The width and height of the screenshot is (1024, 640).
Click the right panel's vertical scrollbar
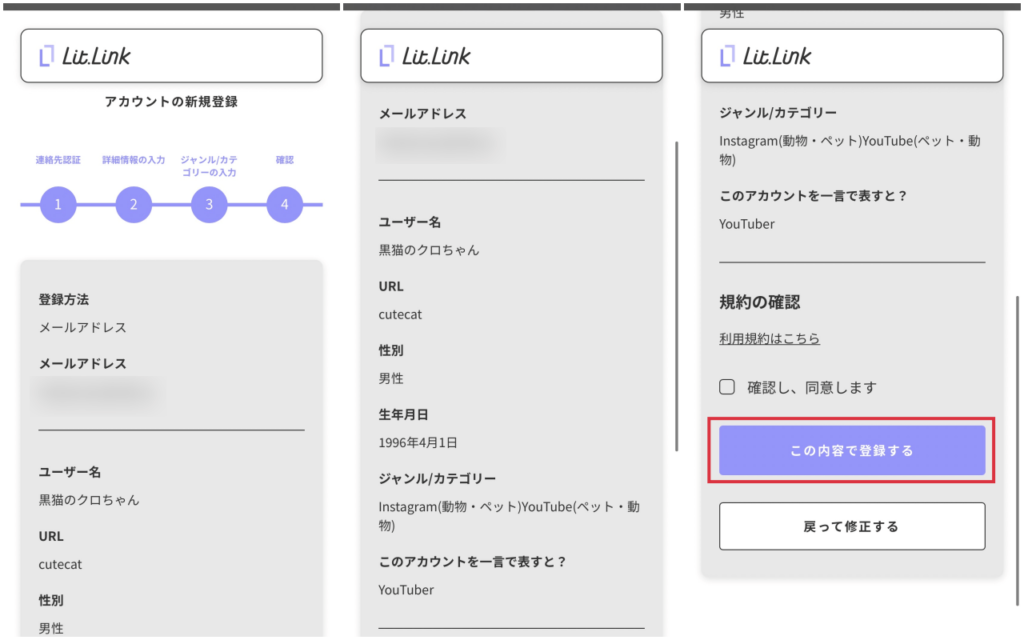click(1017, 420)
